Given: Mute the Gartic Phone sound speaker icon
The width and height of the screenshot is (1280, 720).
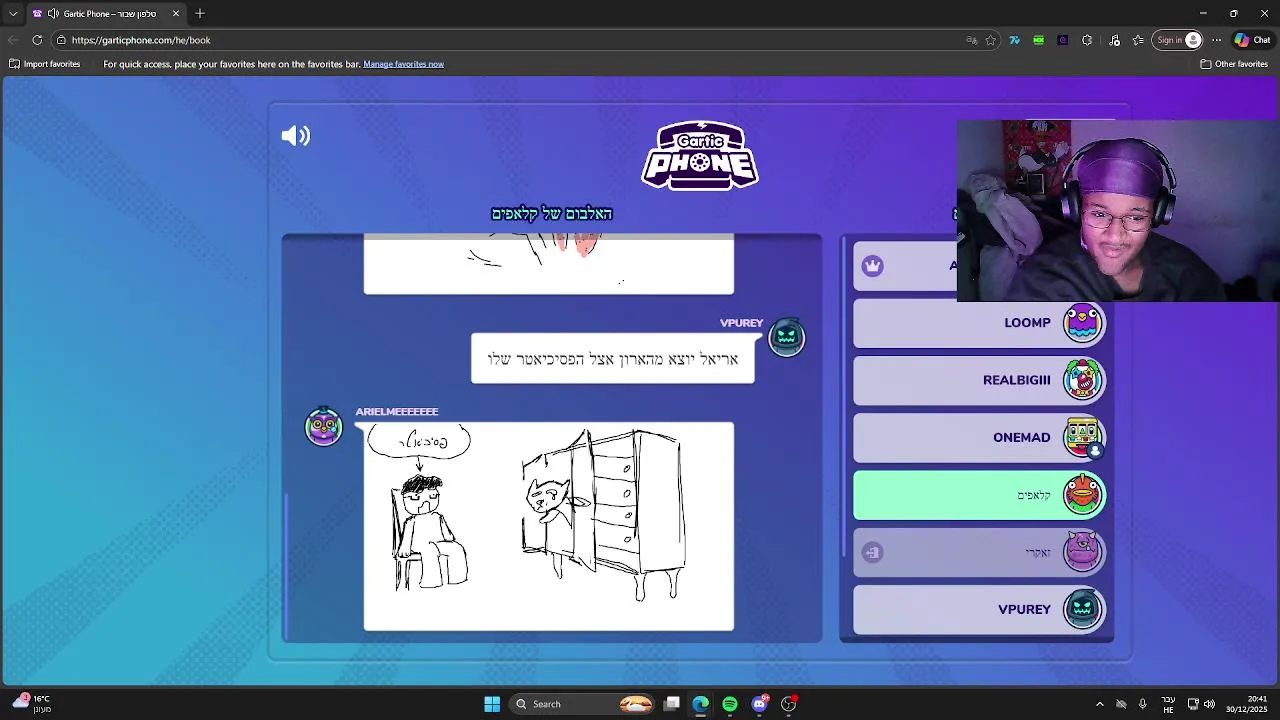Looking at the screenshot, I should [296, 136].
